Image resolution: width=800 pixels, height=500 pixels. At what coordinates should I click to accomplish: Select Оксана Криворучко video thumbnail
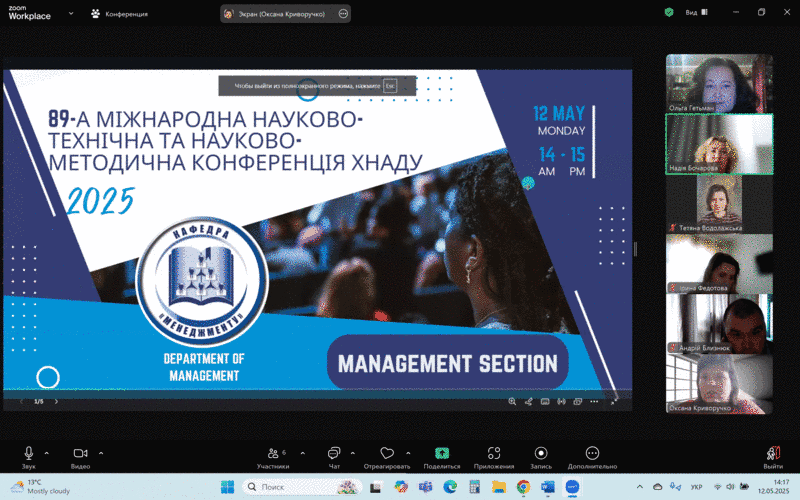[719, 384]
